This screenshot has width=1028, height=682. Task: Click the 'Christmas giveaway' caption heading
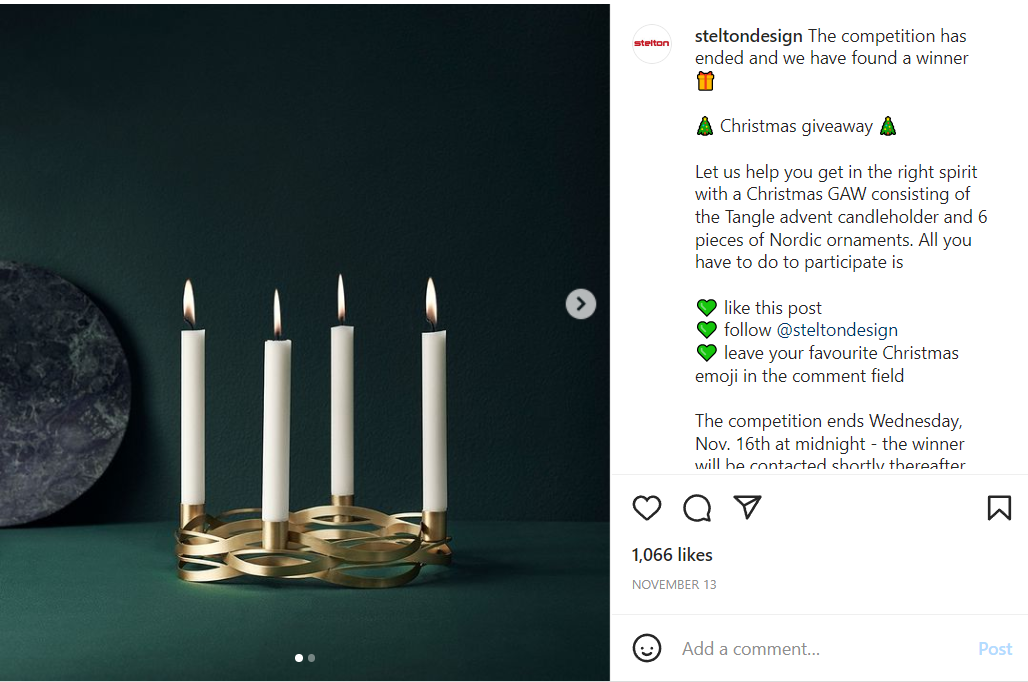[x=796, y=127]
